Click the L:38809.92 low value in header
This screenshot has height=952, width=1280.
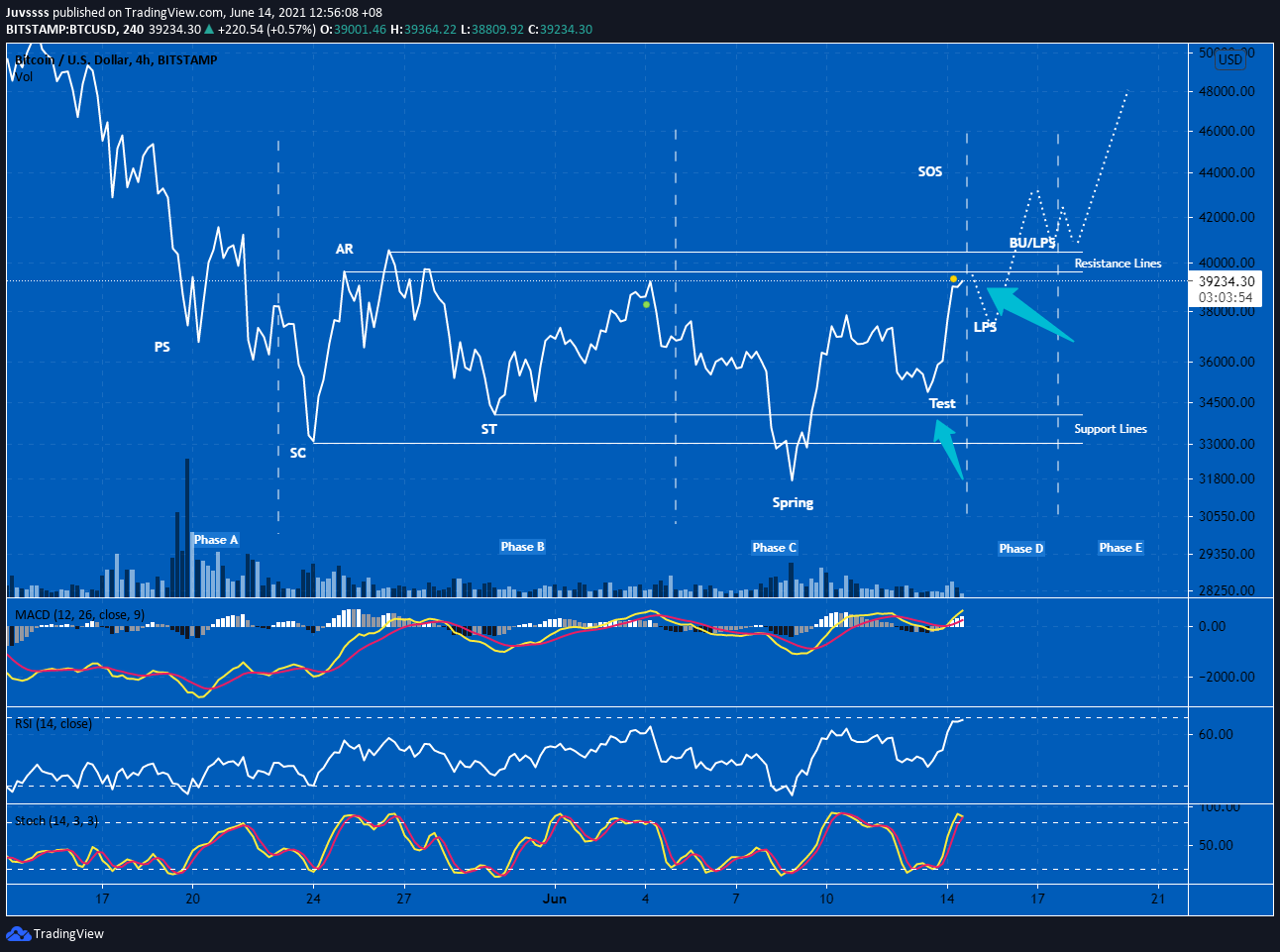pyautogui.click(x=492, y=29)
